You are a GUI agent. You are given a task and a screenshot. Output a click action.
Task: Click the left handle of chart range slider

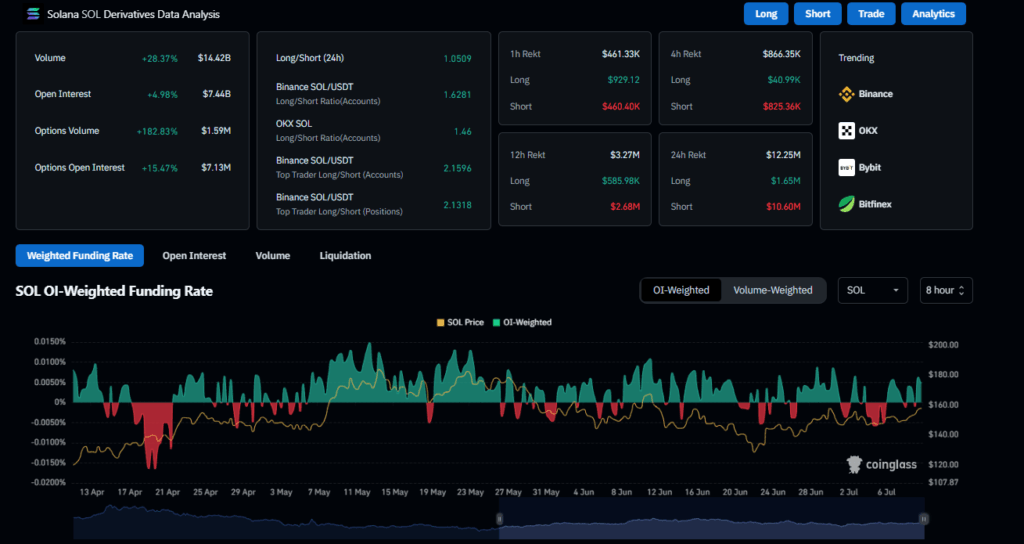500,518
